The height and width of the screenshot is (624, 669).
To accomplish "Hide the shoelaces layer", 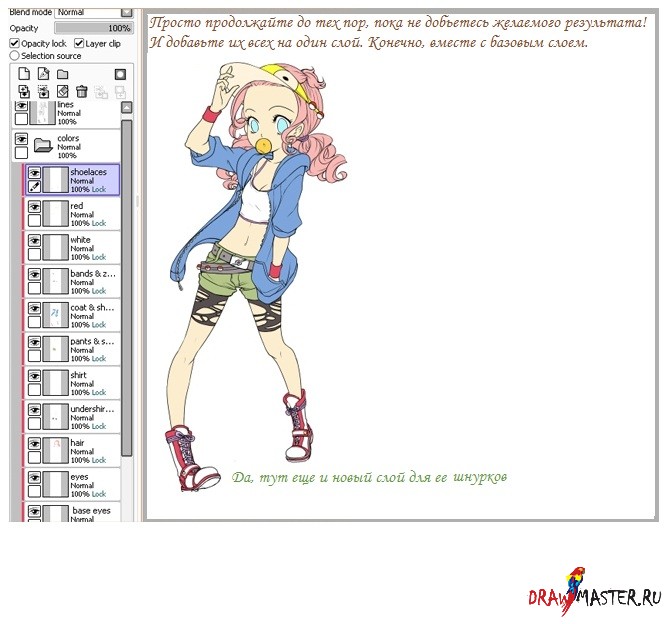I will tap(35, 173).
